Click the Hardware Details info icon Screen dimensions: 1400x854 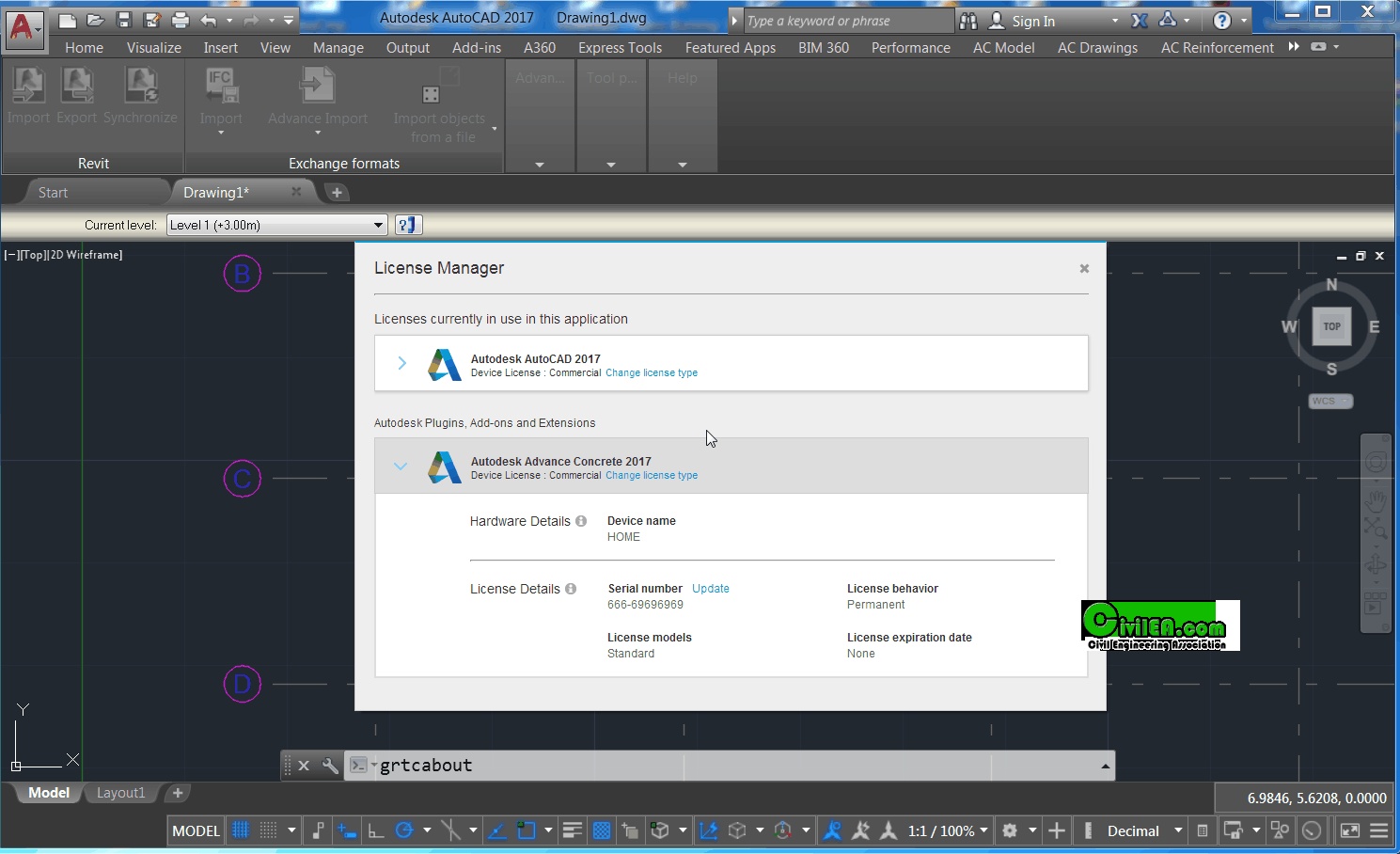coord(581,521)
